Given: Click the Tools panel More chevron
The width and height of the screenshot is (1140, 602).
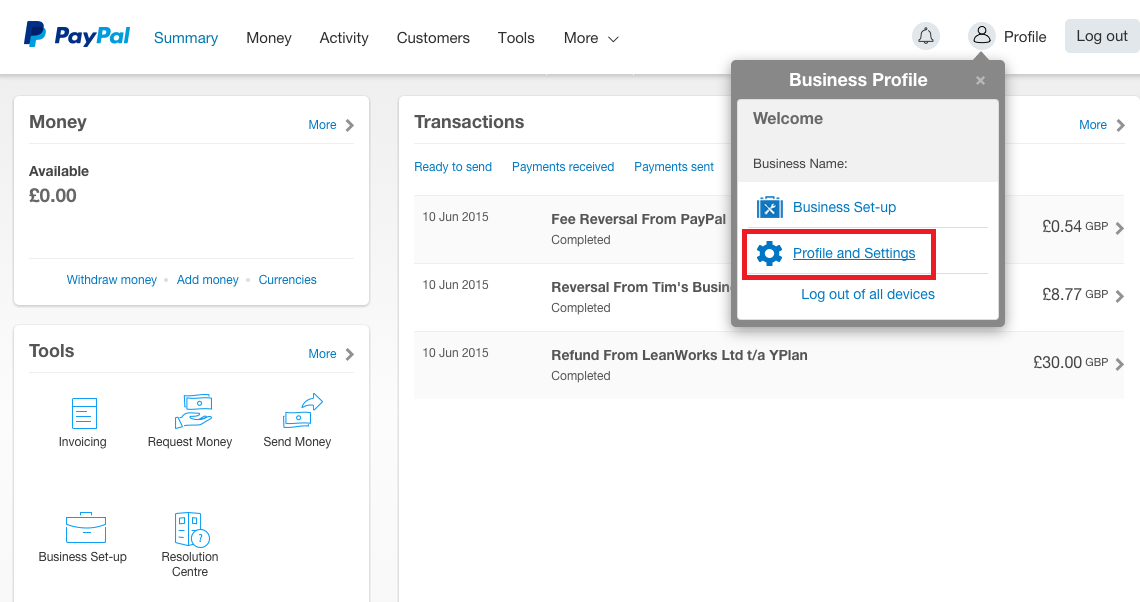Looking at the screenshot, I should (x=350, y=354).
